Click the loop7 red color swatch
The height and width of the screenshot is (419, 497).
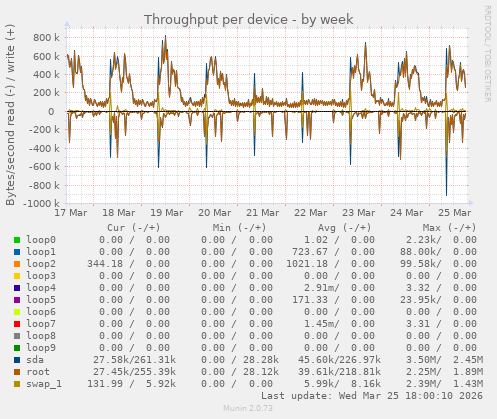17,324
